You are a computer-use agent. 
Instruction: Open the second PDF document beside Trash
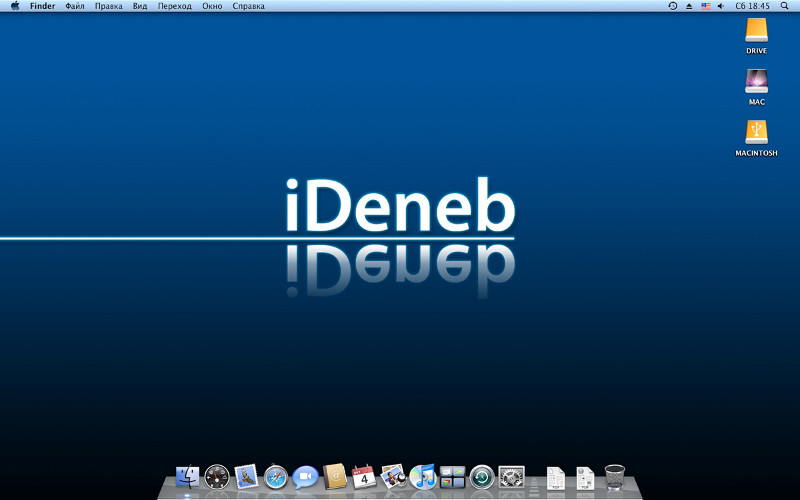[585, 479]
